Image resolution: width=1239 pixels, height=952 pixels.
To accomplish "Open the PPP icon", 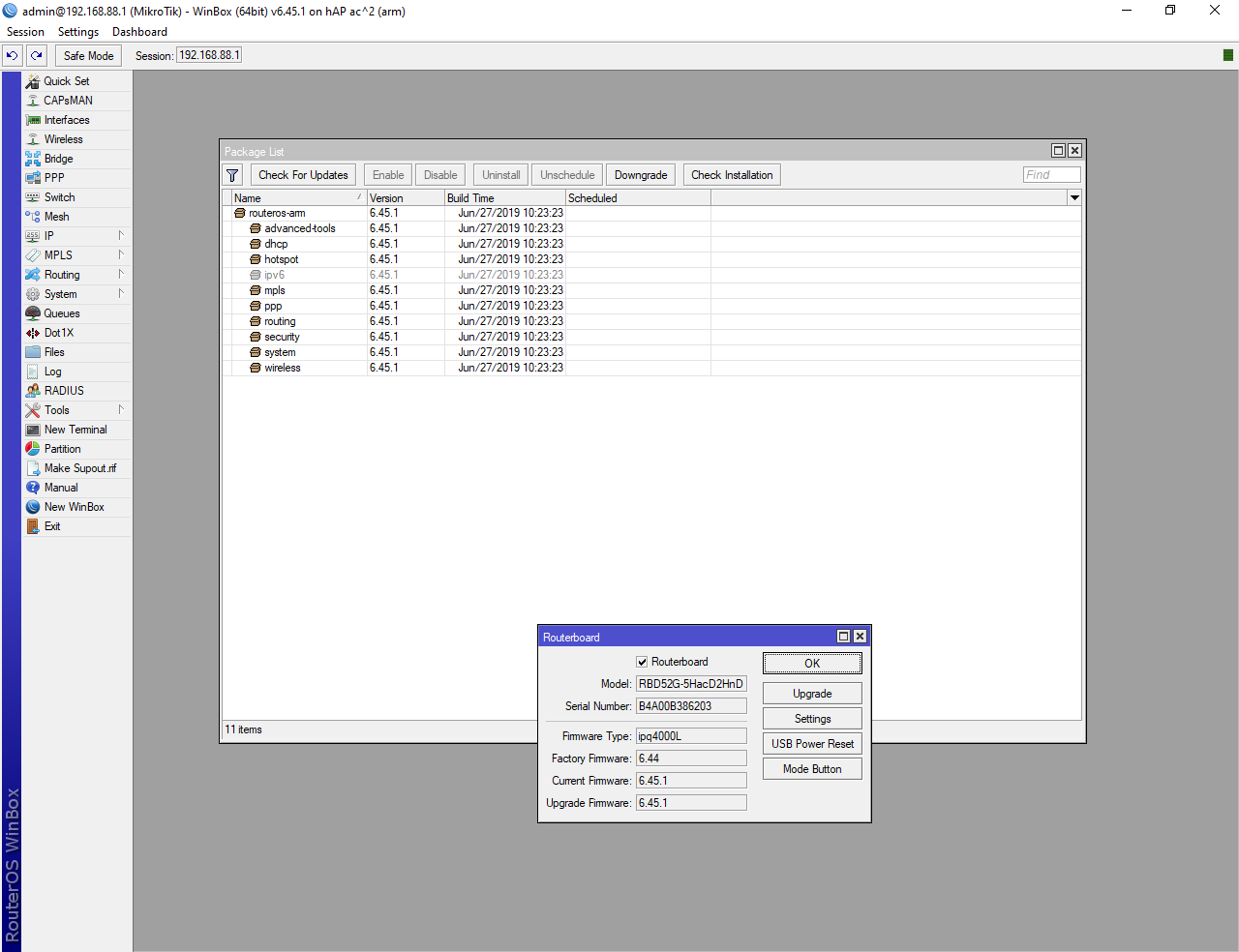I will pyautogui.click(x=33, y=178).
